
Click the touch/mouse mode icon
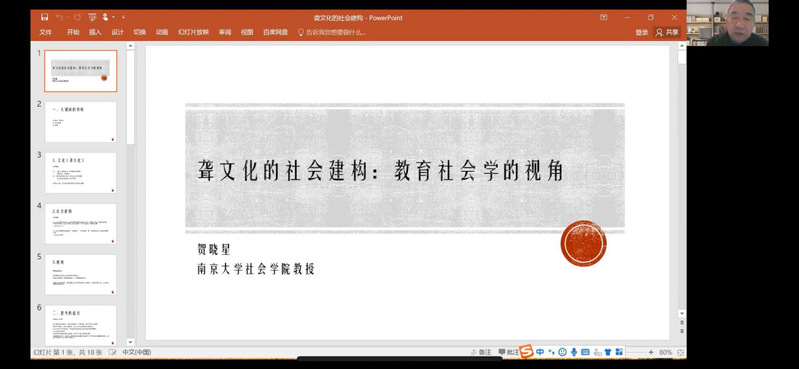106,17
